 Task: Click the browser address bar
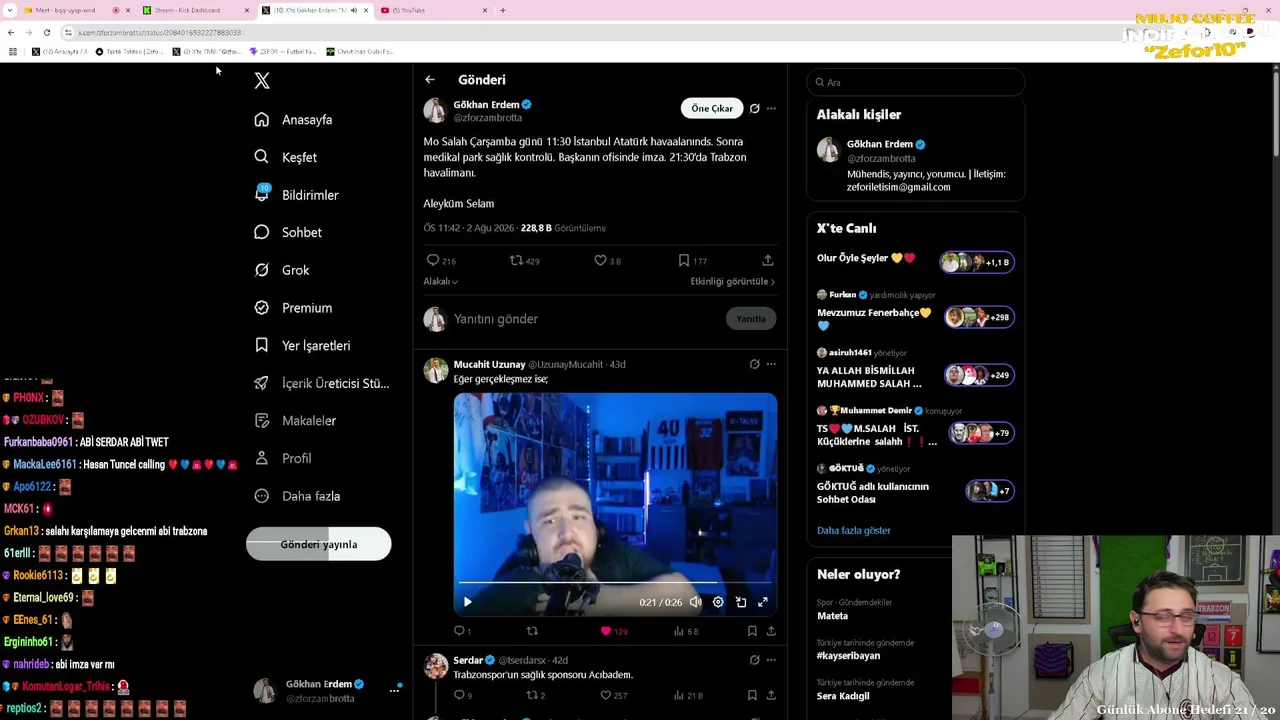point(600,32)
